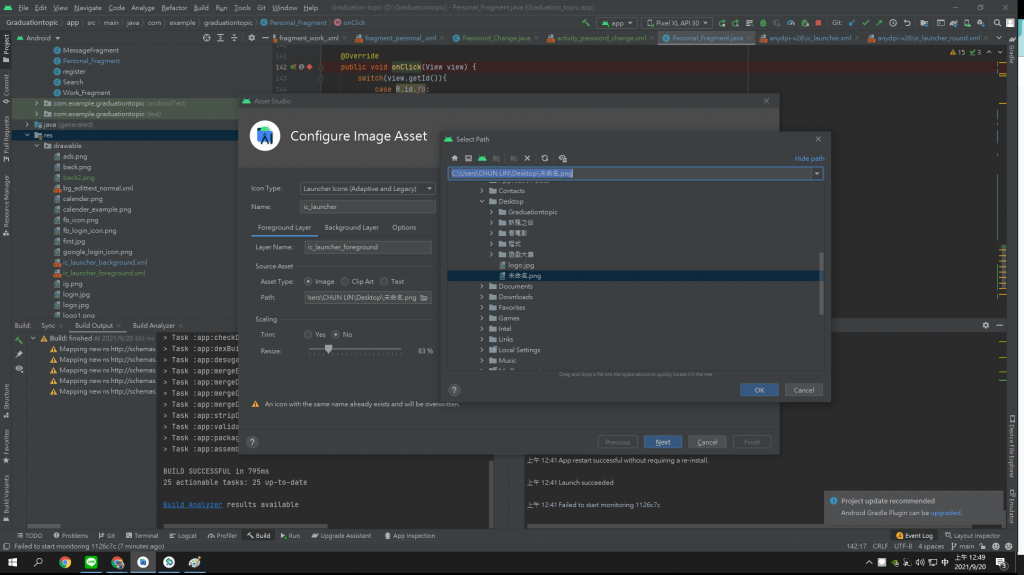Screen dimensions: 1024x575
Task: Click the Refresh icon in Select Path toolbar
Action: 545,158
